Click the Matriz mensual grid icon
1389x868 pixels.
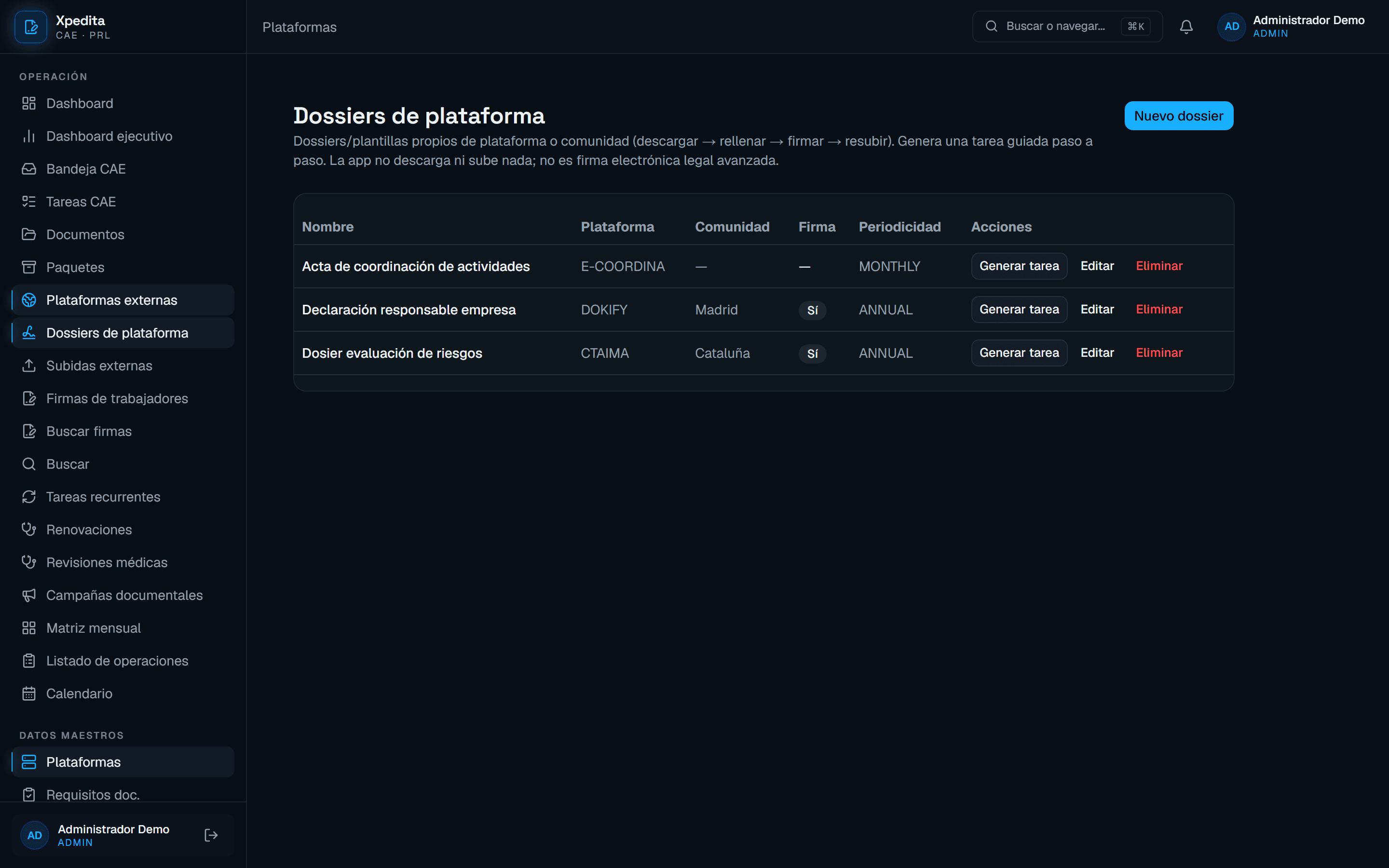[x=29, y=628]
